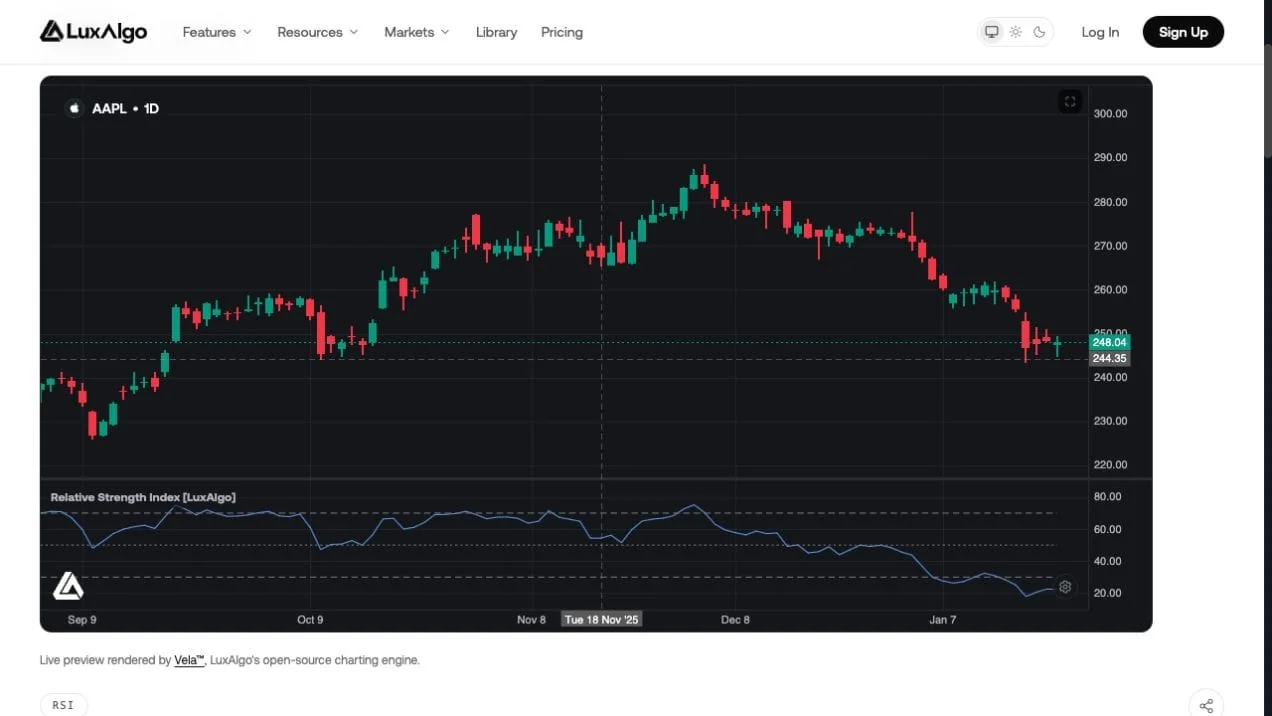Click the Nov 8 date label
Image resolution: width=1272 pixels, height=716 pixels.
click(532, 620)
